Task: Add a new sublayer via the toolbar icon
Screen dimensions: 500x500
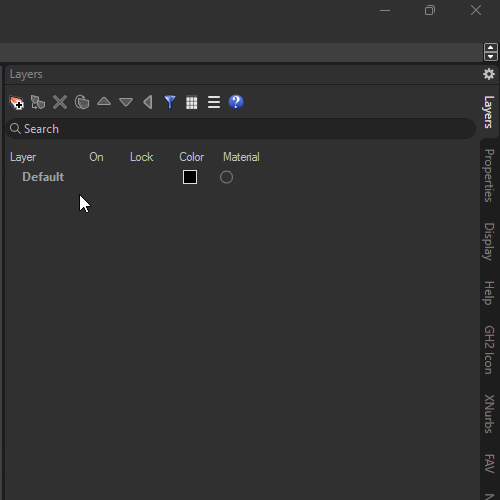Action: click(38, 102)
